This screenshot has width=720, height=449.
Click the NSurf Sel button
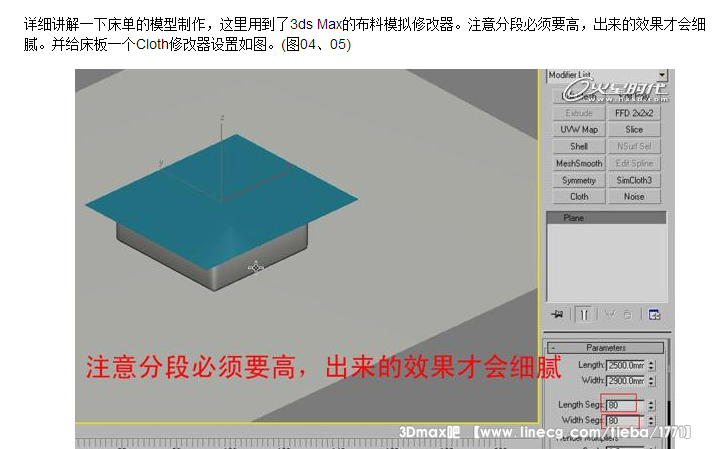[634, 146]
